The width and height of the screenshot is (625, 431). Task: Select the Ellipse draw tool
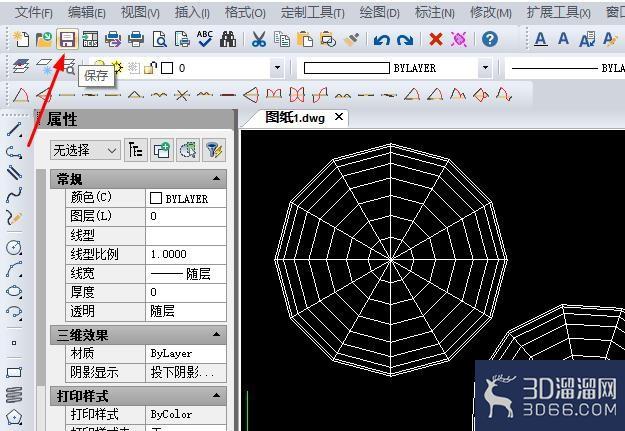coord(14,291)
